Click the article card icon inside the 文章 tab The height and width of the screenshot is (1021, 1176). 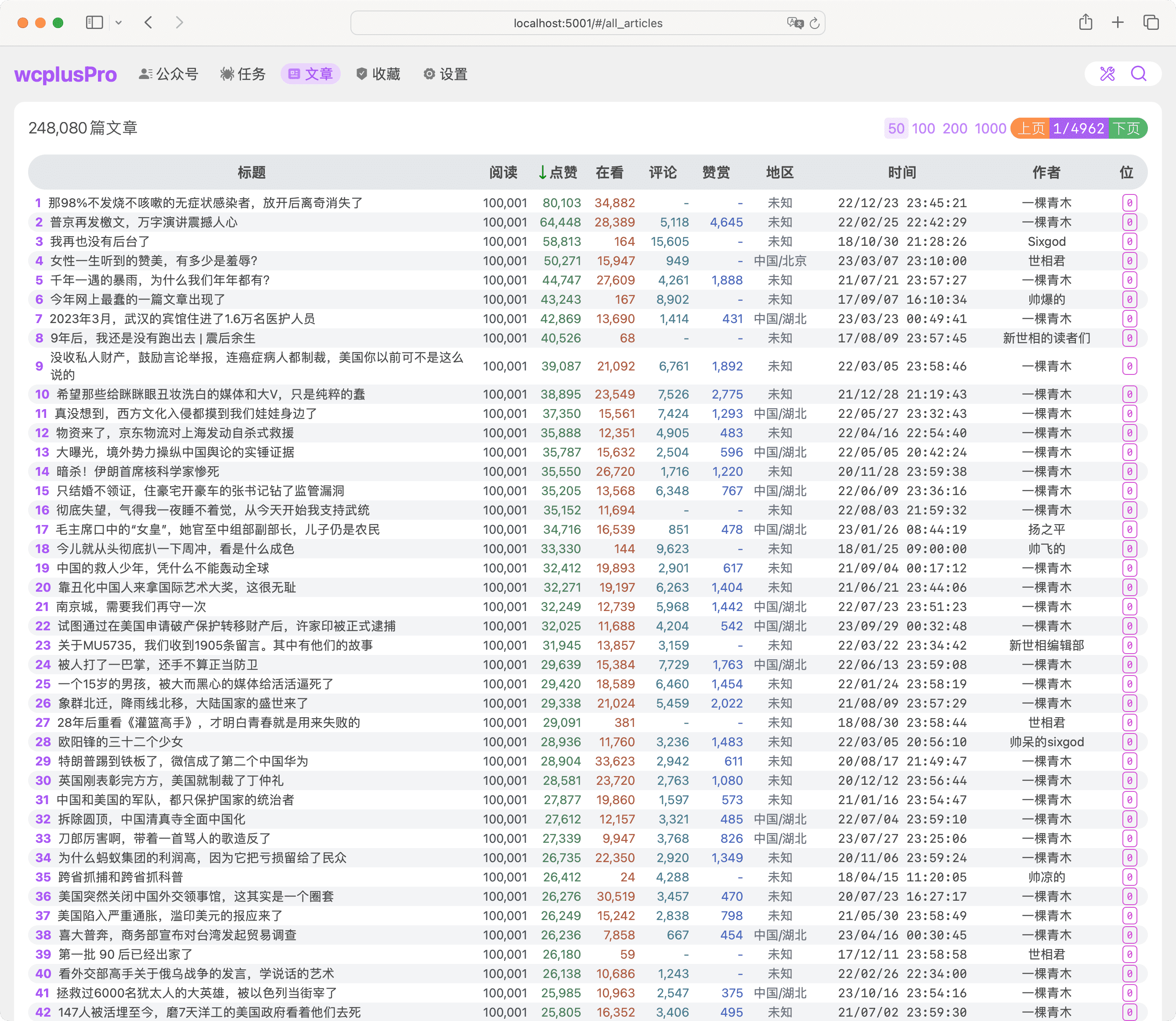(294, 73)
